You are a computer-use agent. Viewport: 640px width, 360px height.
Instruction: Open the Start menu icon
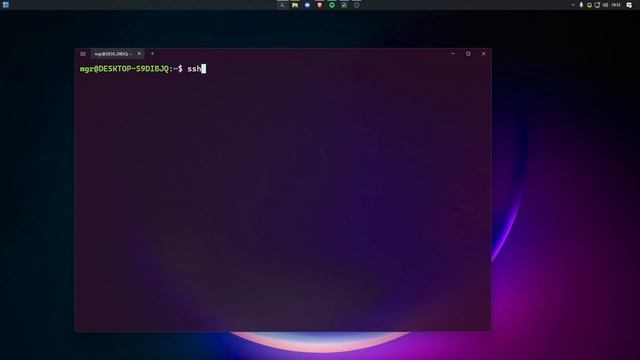[6, 5]
